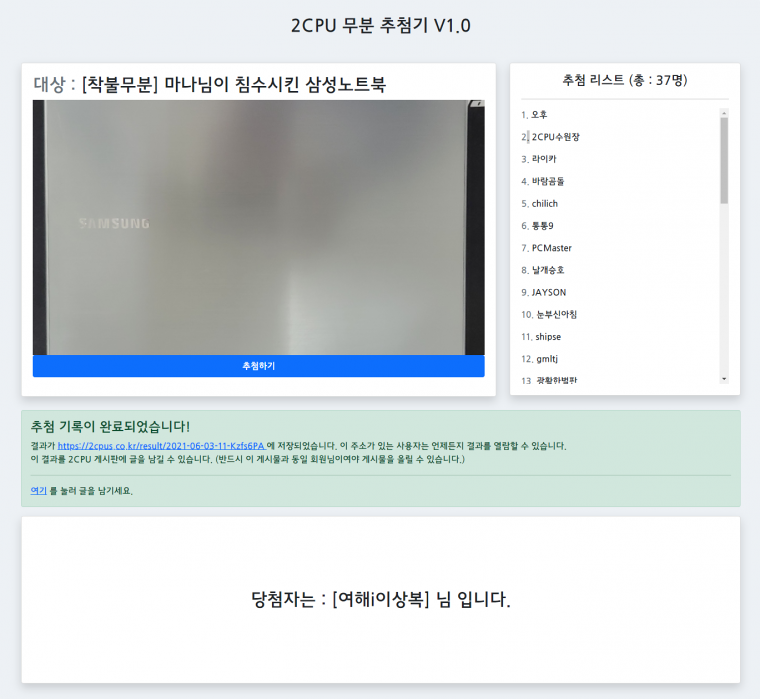760x699 pixels.
Task: Select list entry 6. 통통9
Action: pyautogui.click(x=537, y=226)
